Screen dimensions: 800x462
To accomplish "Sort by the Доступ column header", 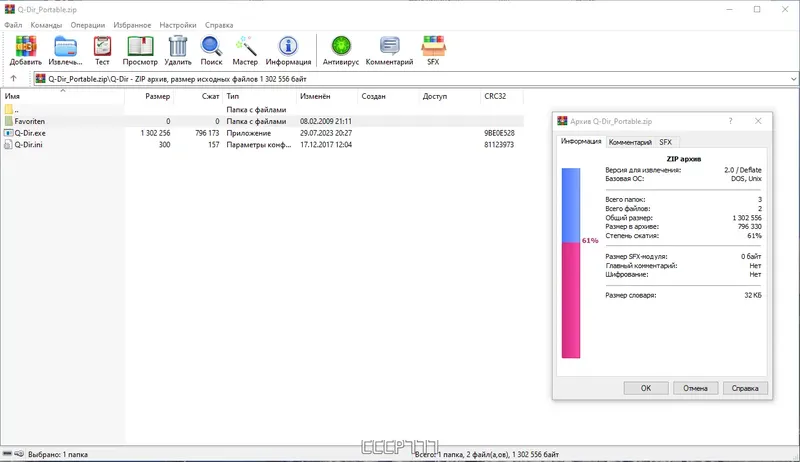I will [x=449, y=96].
